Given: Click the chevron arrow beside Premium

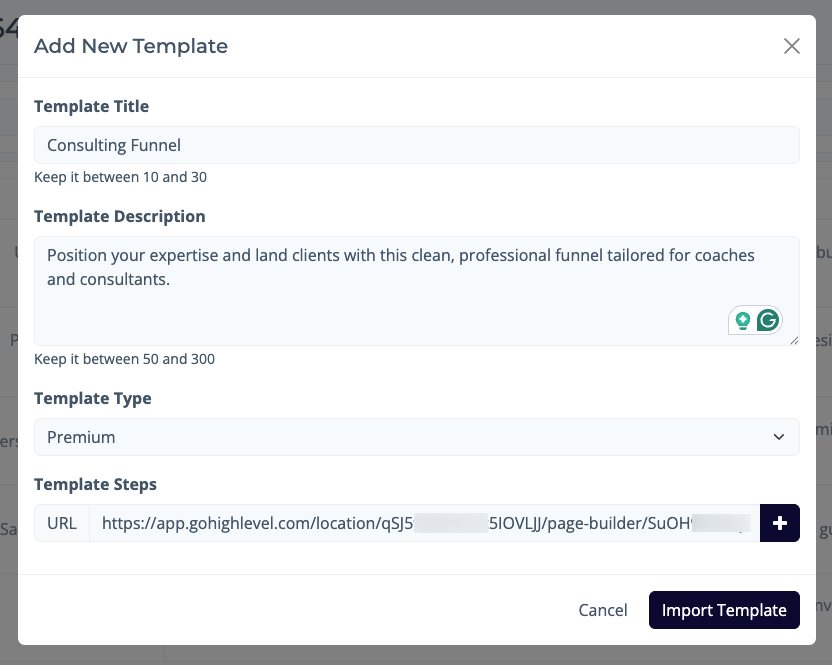Looking at the screenshot, I should point(779,437).
